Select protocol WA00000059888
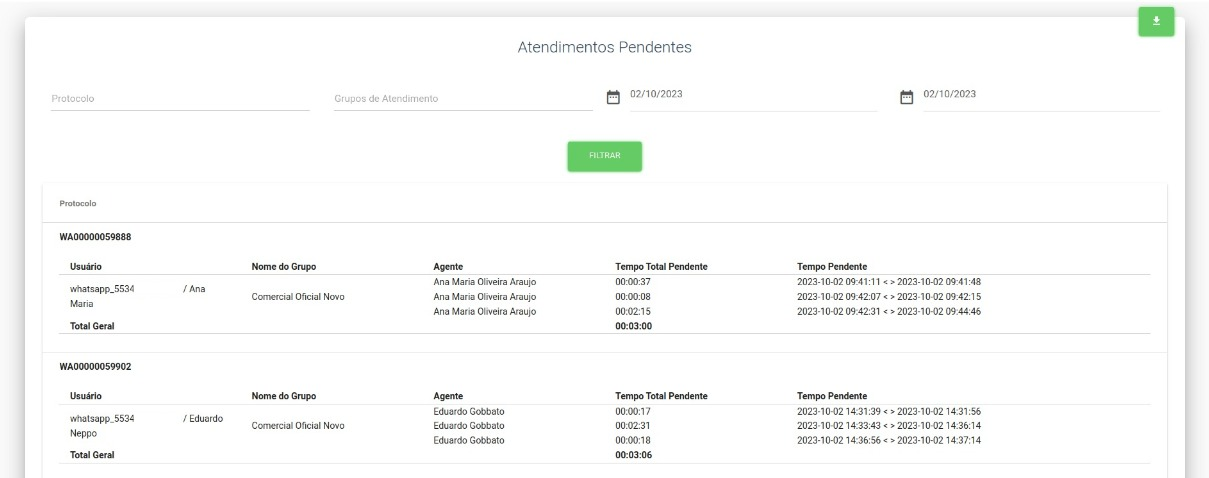Screen dimensions: 1209x478 coord(96,237)
